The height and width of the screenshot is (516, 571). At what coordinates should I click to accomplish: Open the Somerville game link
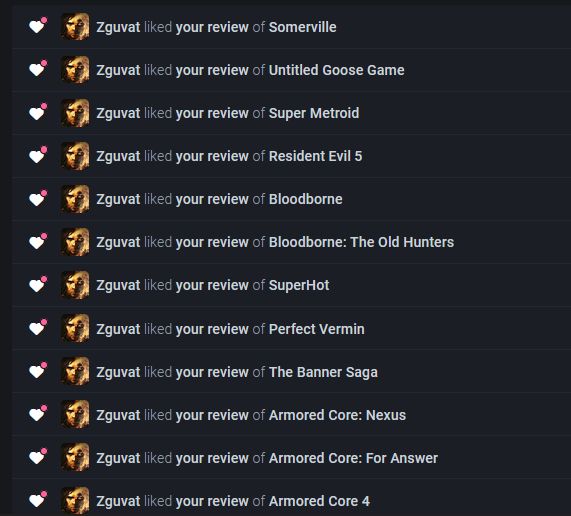[x=302, y=27]
